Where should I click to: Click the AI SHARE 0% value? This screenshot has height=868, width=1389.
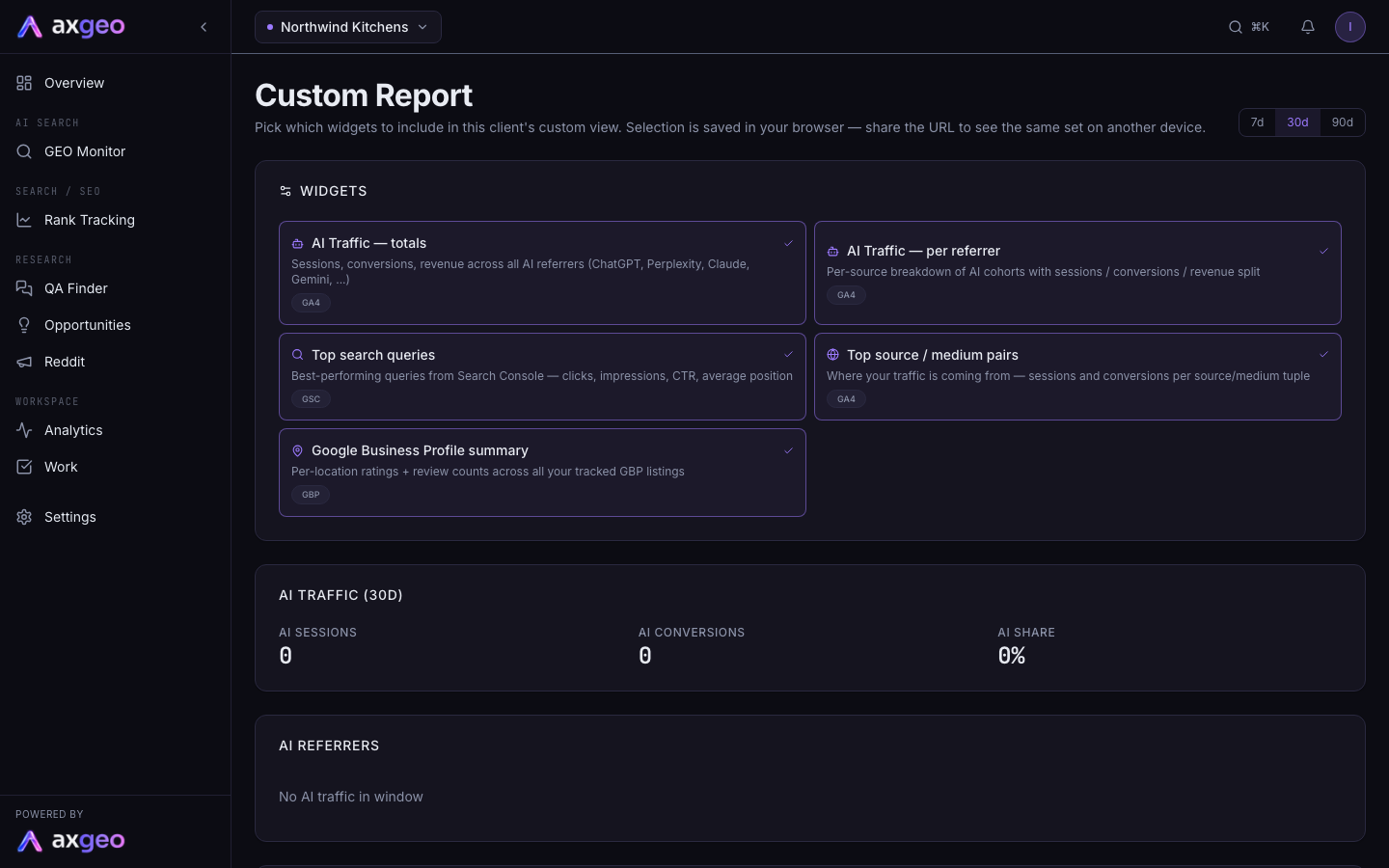point(1012,656)
